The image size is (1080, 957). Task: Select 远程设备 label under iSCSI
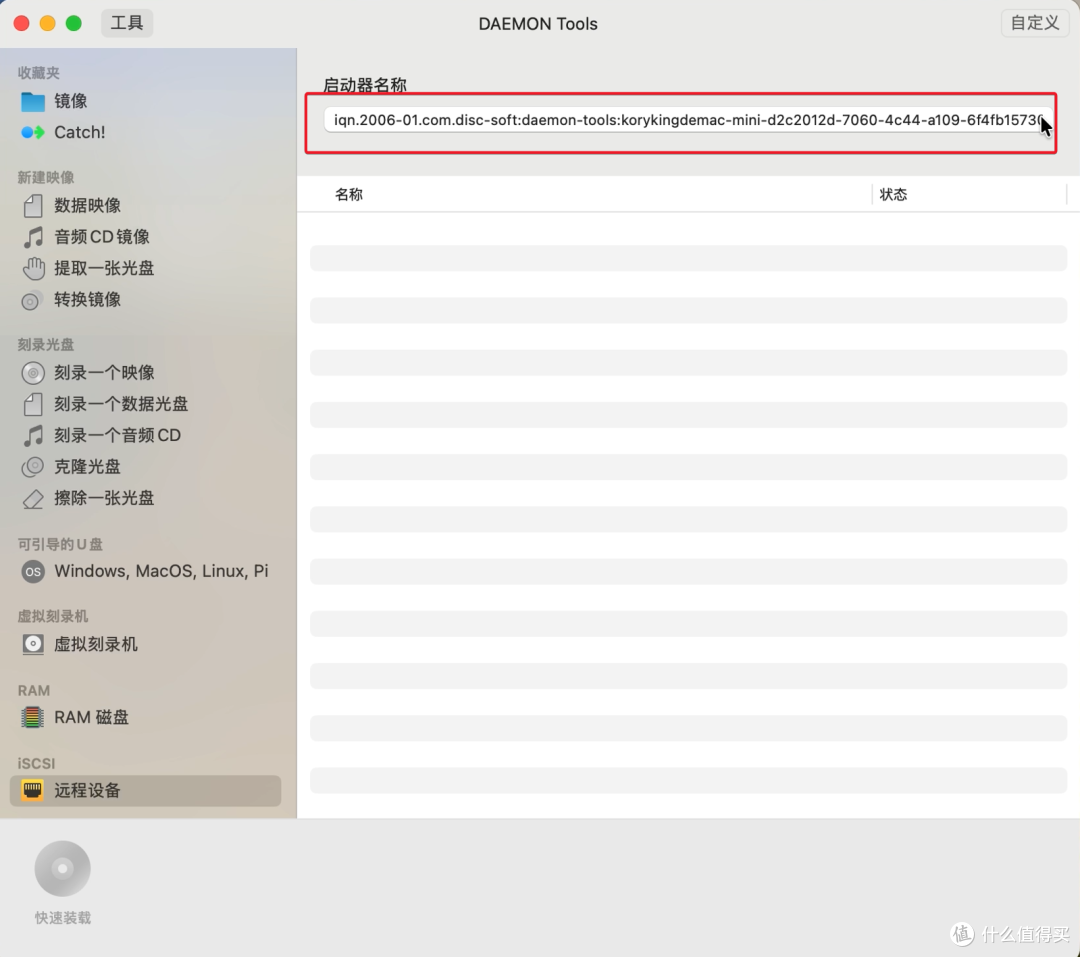pos(87,790)
